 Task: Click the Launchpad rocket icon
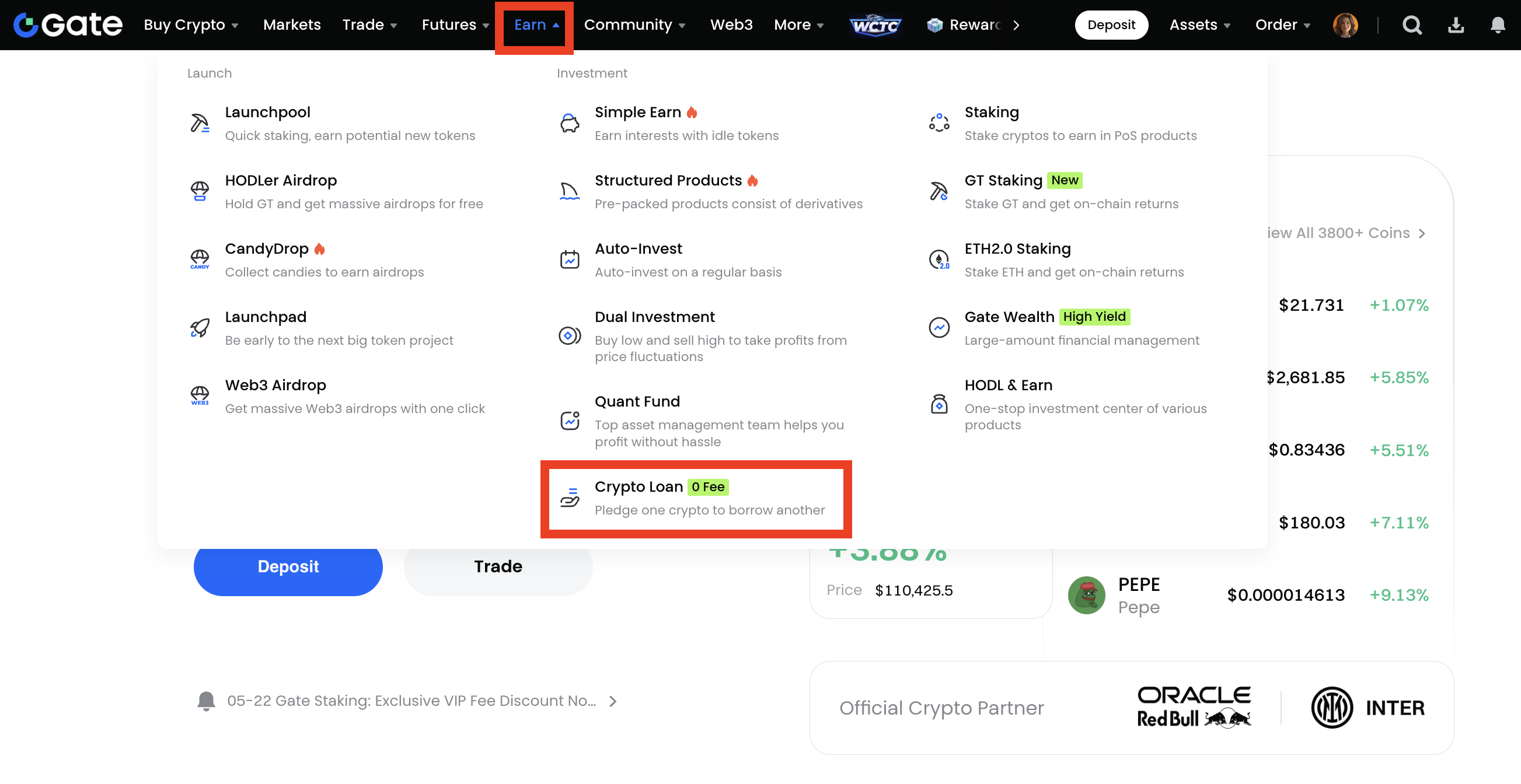200,328
